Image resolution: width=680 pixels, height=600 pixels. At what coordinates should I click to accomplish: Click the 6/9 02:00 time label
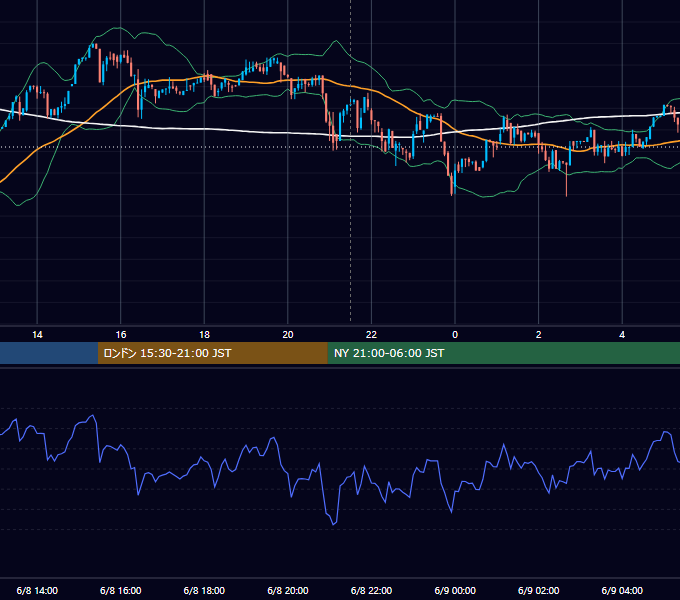(539, 590)
